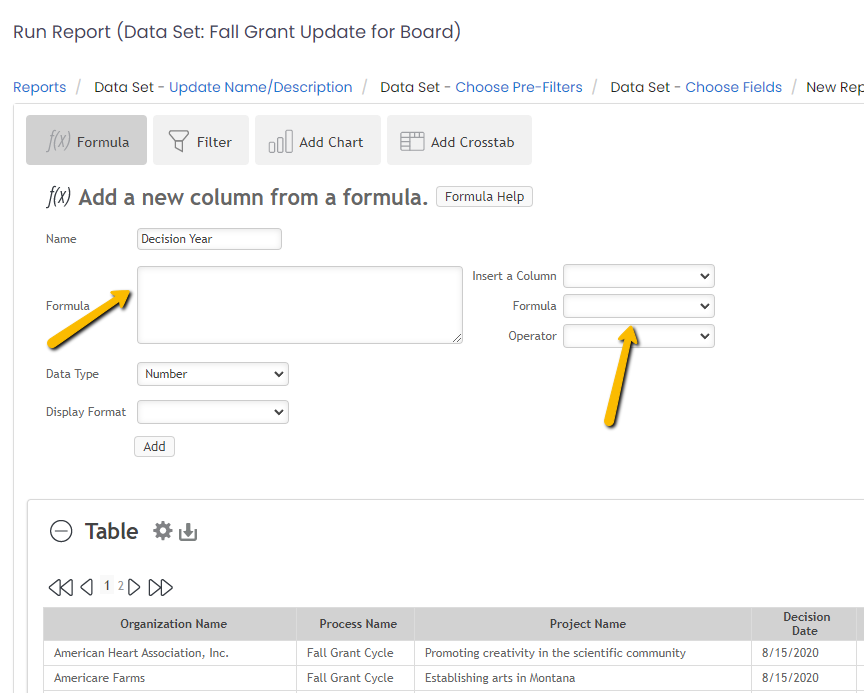Open the Filter toolbar tab
The height and width of the screenshot is (693, 864).
tap(201, 140)
